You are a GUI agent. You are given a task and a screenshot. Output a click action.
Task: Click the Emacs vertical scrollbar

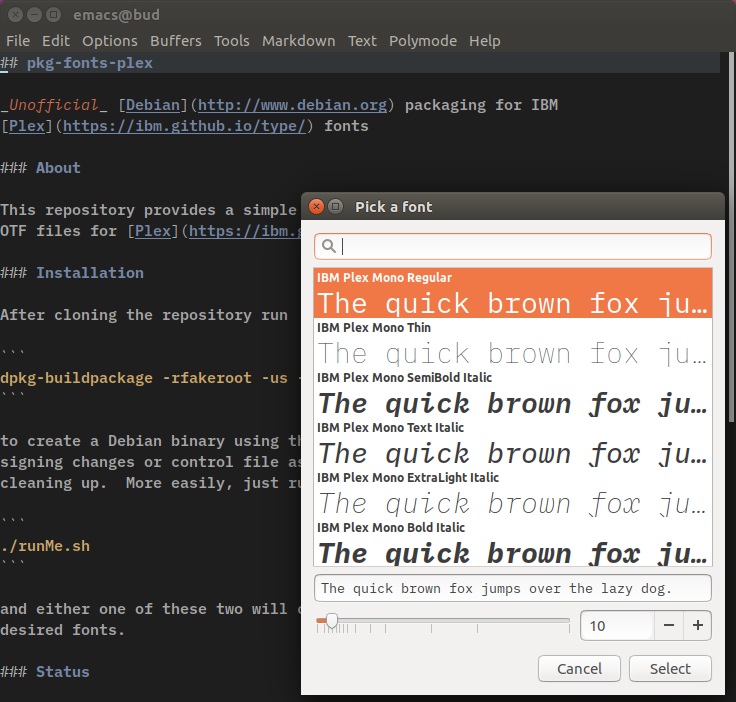pyautogui.click(x=732, y=238)
